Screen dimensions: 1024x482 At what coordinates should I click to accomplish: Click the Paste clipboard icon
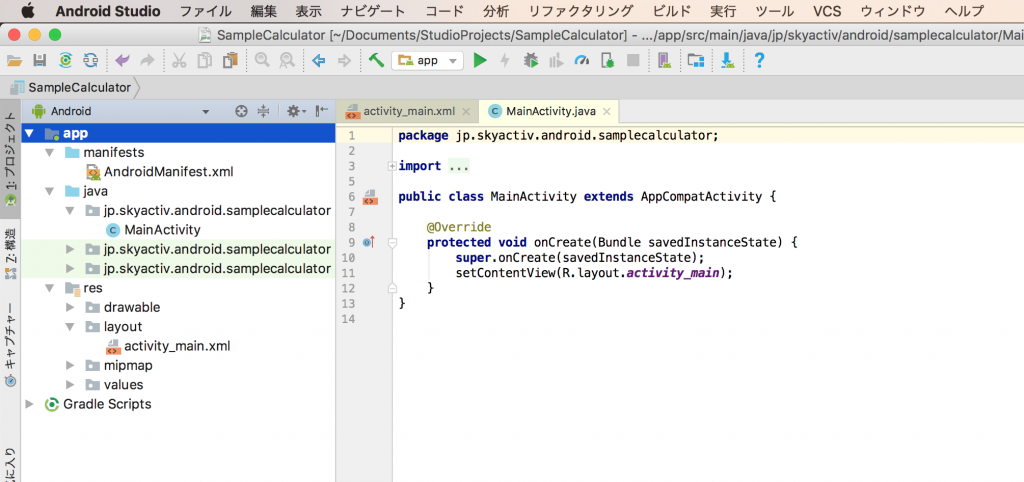pos(230,61)
